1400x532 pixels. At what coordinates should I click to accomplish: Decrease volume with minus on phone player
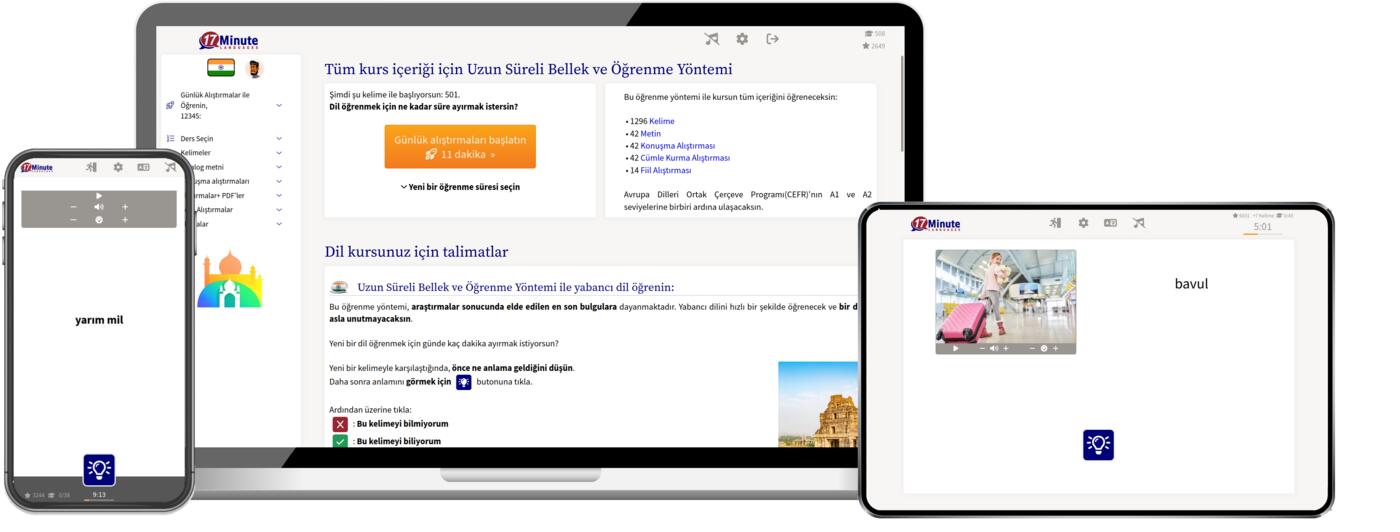73,207
